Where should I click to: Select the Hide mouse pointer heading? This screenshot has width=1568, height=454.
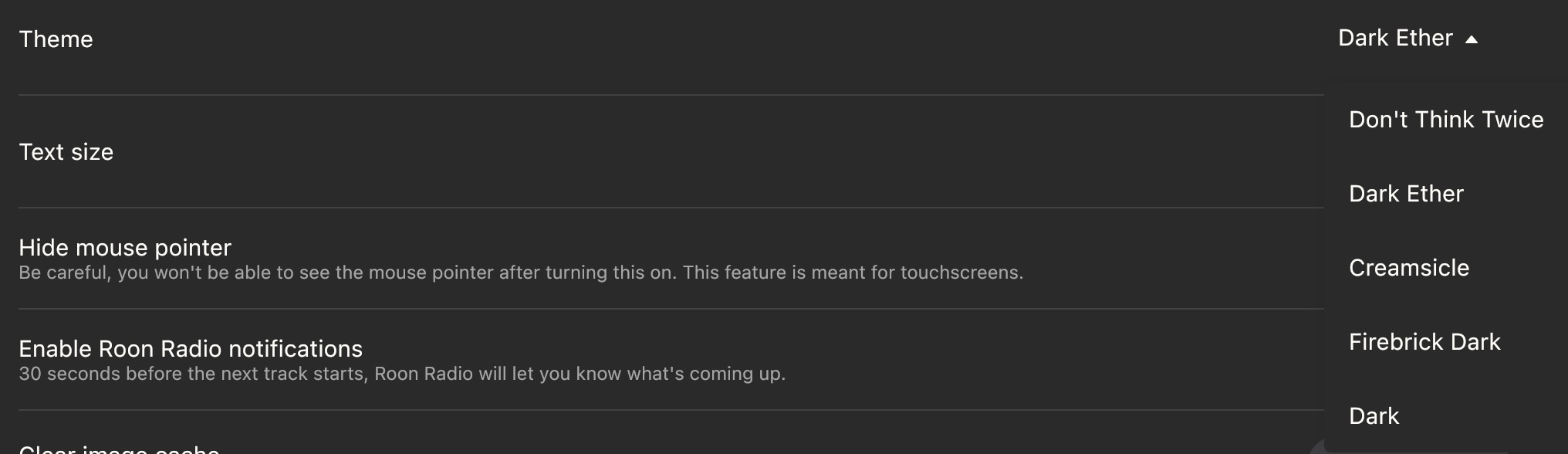click(125, 248)
